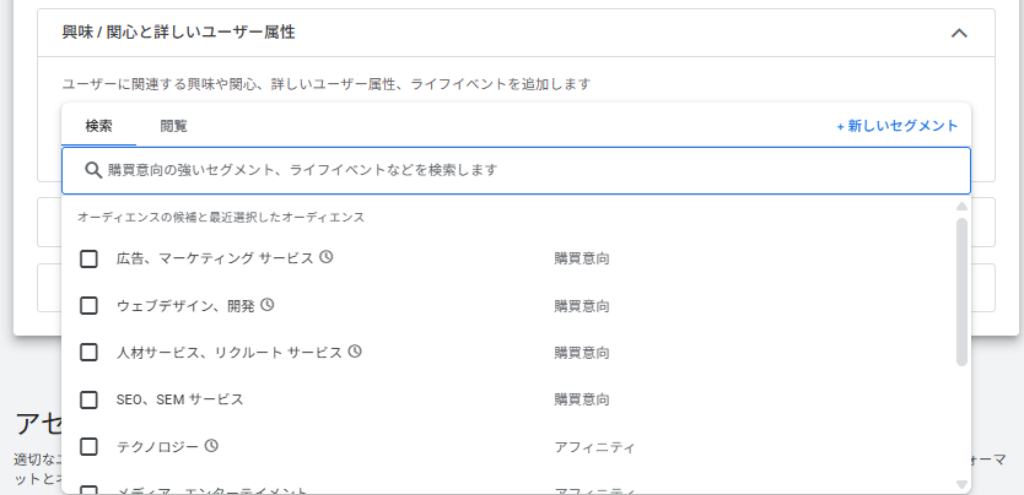Image resolution: width=1024 pixels, height=495 pixels.
Task: Click the + 新しいセグメント link
Action: [897, 126]
